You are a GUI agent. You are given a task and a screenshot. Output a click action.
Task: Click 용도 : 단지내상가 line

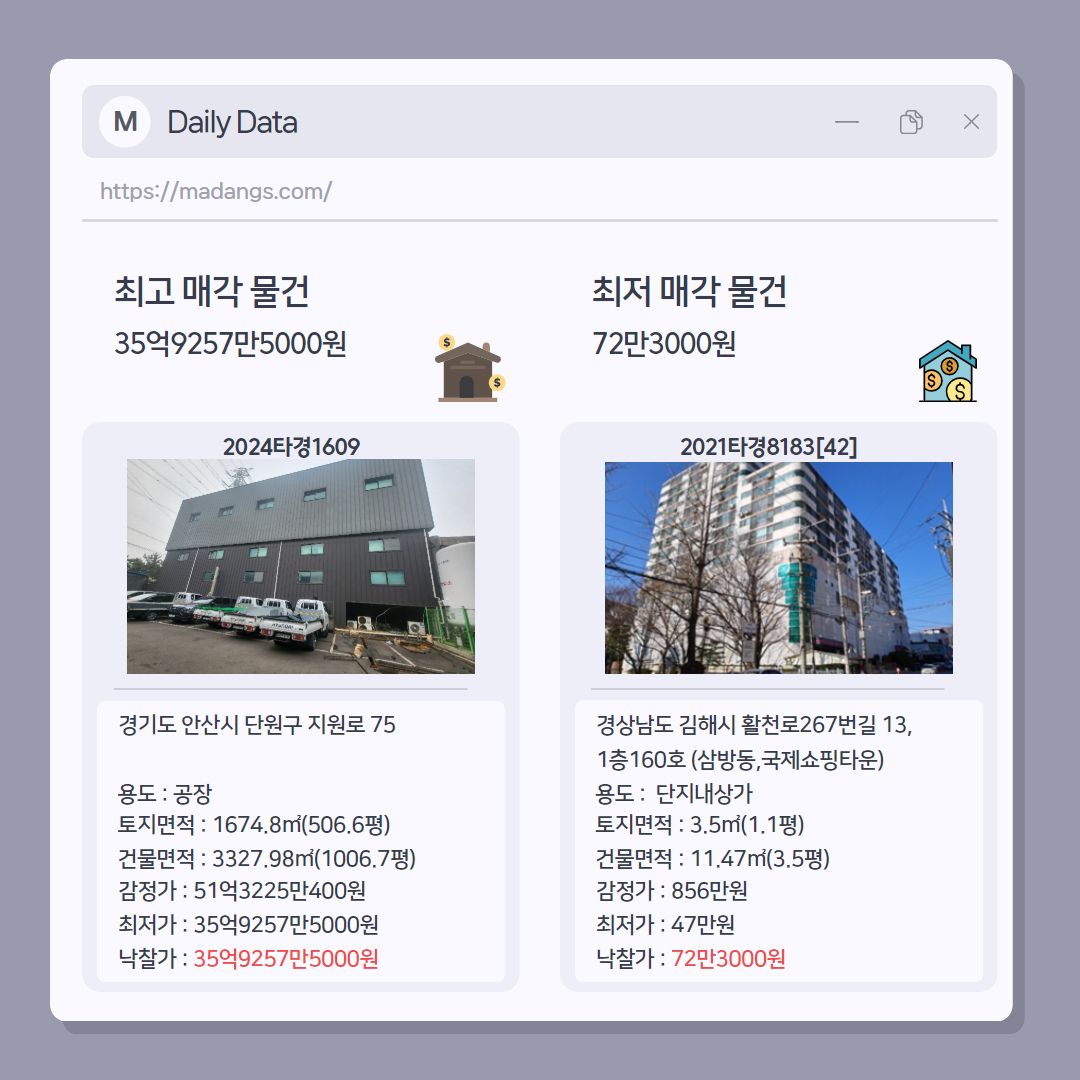pos(674,793)
